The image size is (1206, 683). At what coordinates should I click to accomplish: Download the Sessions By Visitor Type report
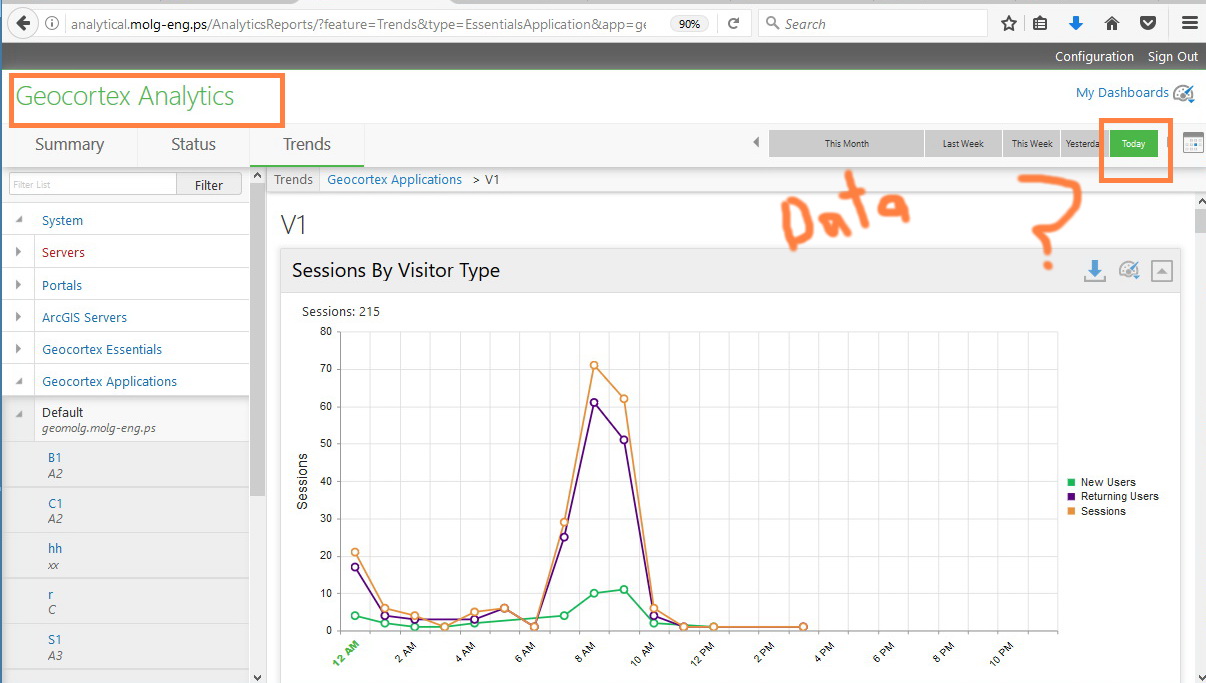pyautogui.click(x=1095, y=270)
